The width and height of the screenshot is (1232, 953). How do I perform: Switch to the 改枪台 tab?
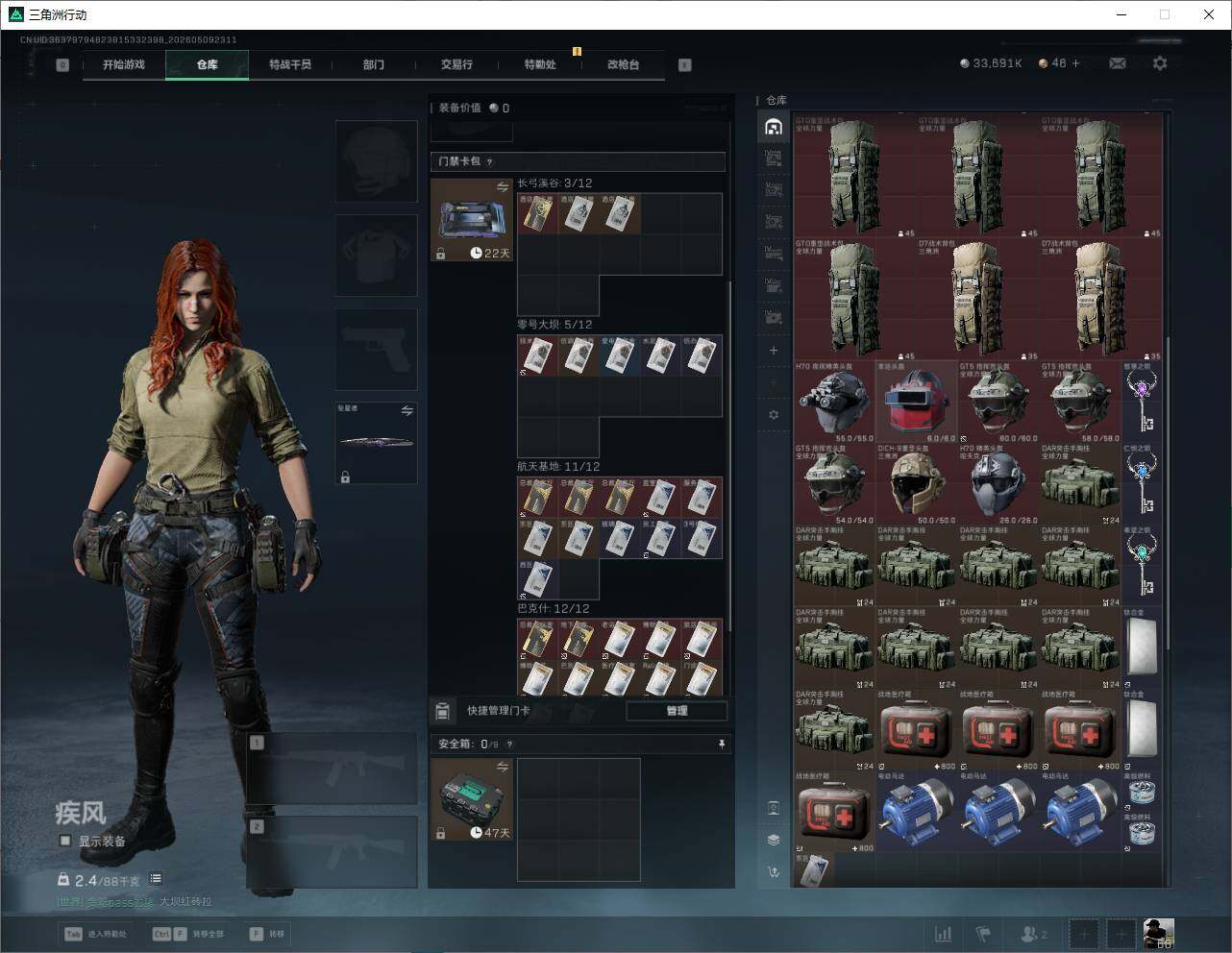coord(623,64)
